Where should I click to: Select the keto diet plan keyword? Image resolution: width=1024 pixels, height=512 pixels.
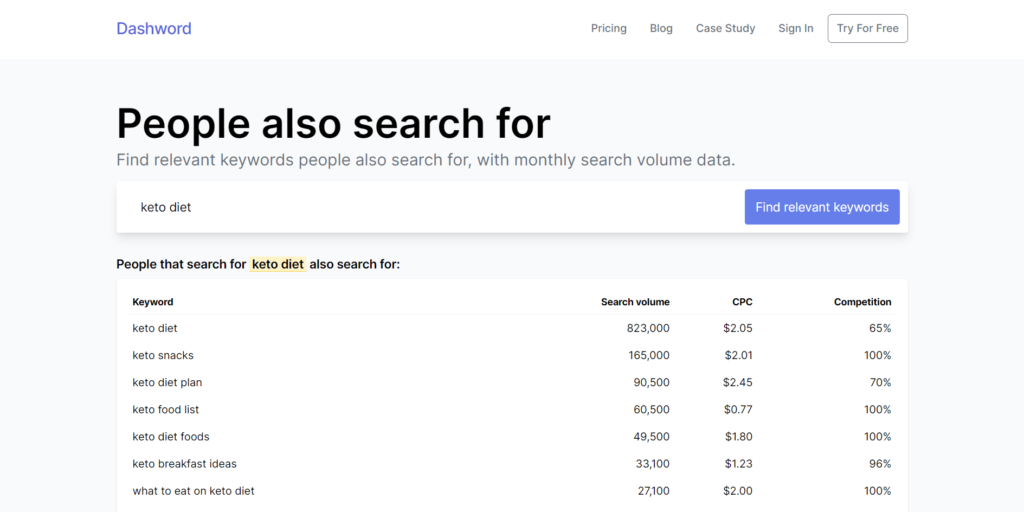coord(167,382)
